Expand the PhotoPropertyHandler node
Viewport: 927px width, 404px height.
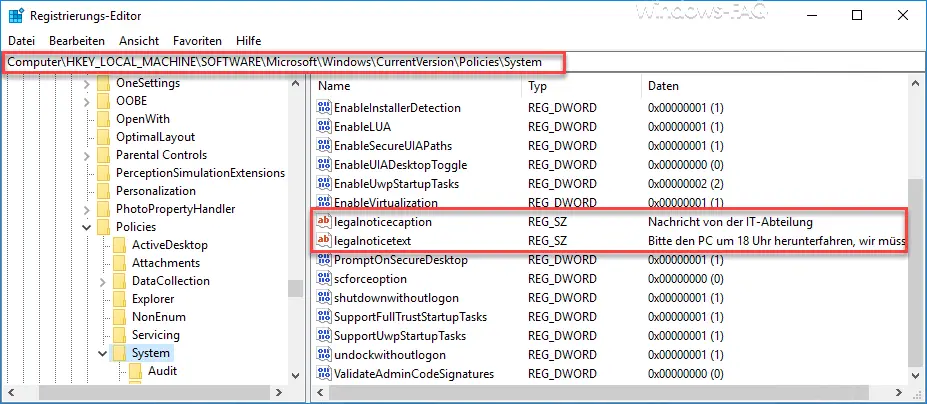tap(87, 209)
